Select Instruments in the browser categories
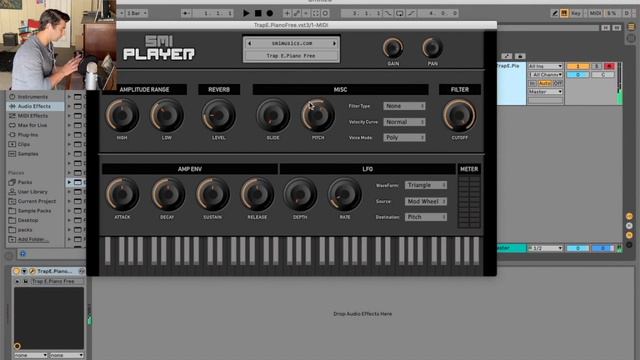Viewport: 640px width, 360px height. click(x=33, y=97)
